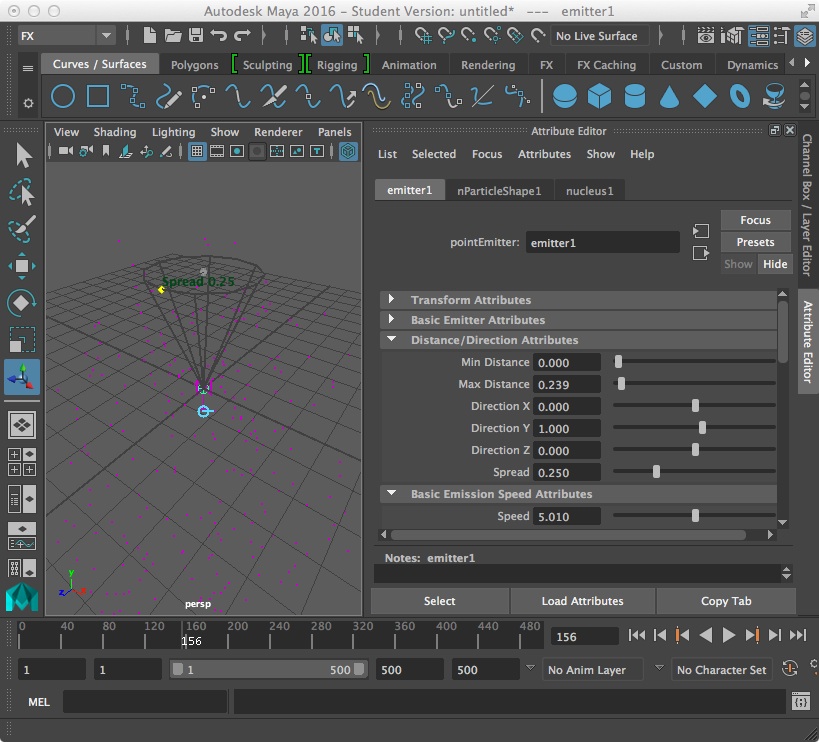Image resolution: width=819 pixels, height=742 pixels.
Task: Select the NURBS circle shelf icon
Action: pyautogui.click(x=63, y=97)
